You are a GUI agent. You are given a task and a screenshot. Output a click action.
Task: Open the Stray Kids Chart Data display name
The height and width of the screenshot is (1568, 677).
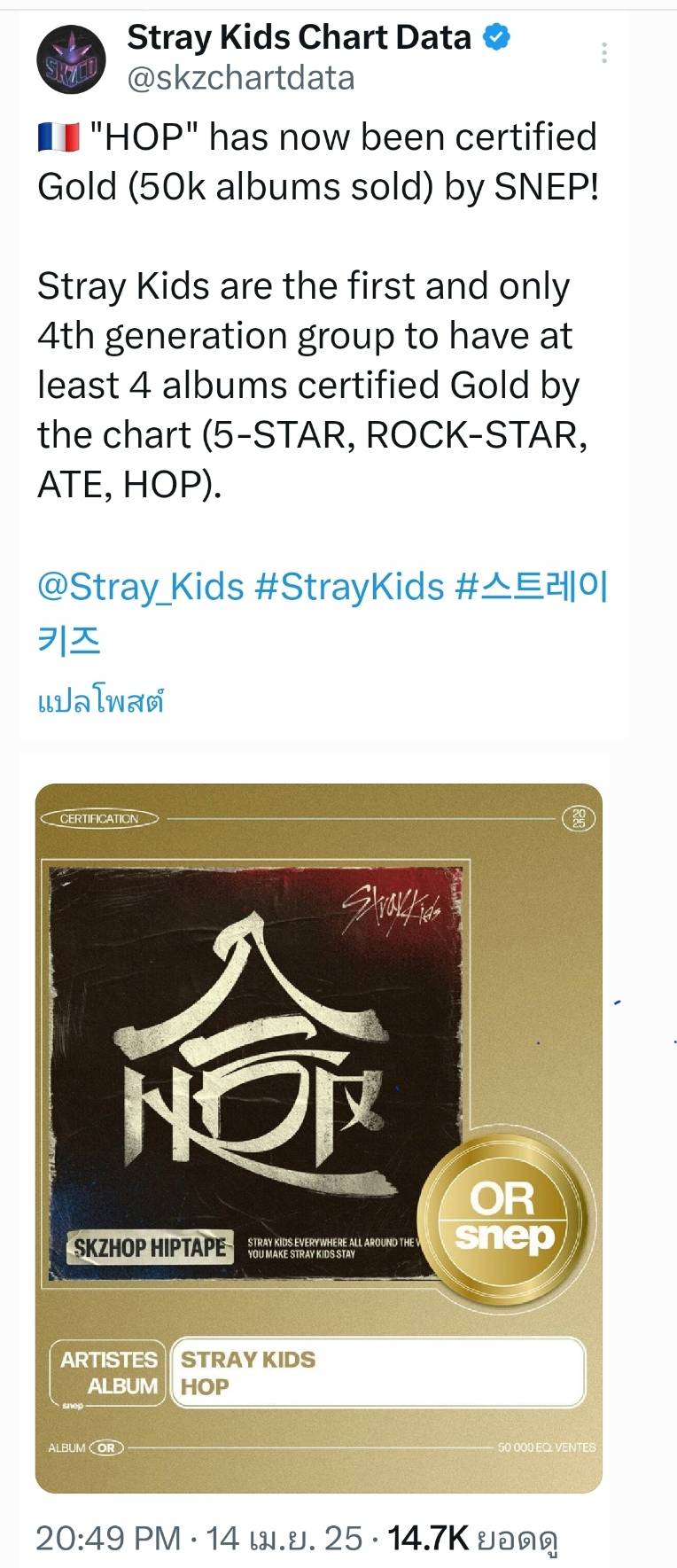(x=299, y=37)
